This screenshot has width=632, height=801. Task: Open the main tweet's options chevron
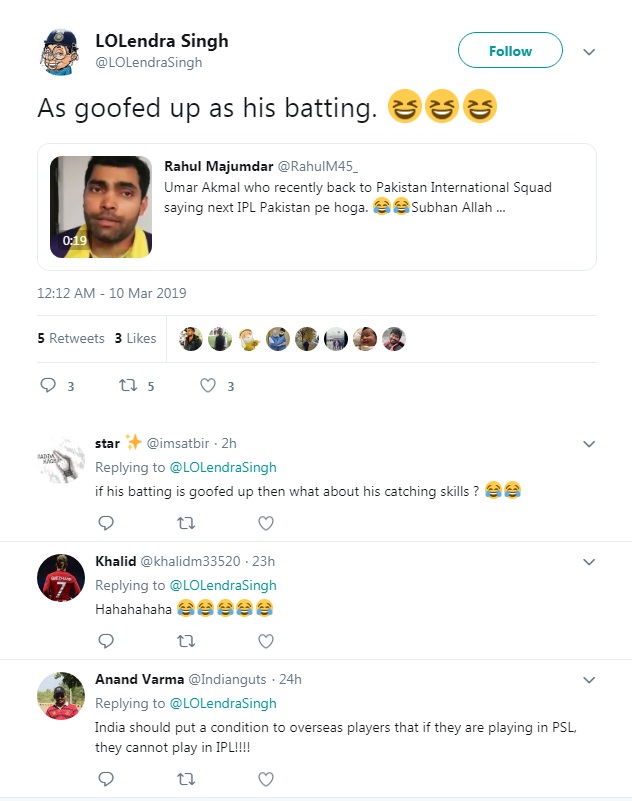coord(589,52)
